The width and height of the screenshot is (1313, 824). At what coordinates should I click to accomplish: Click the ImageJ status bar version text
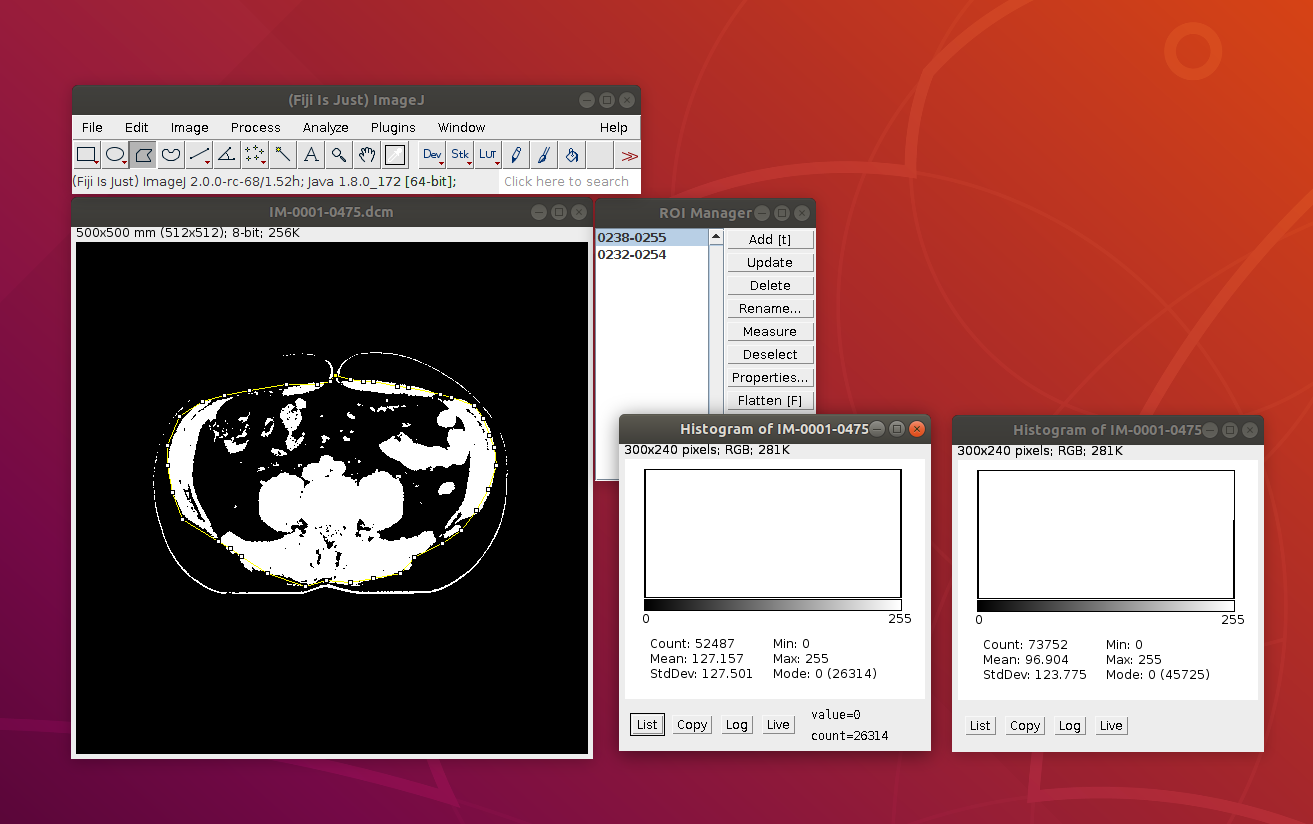(265, 181)
